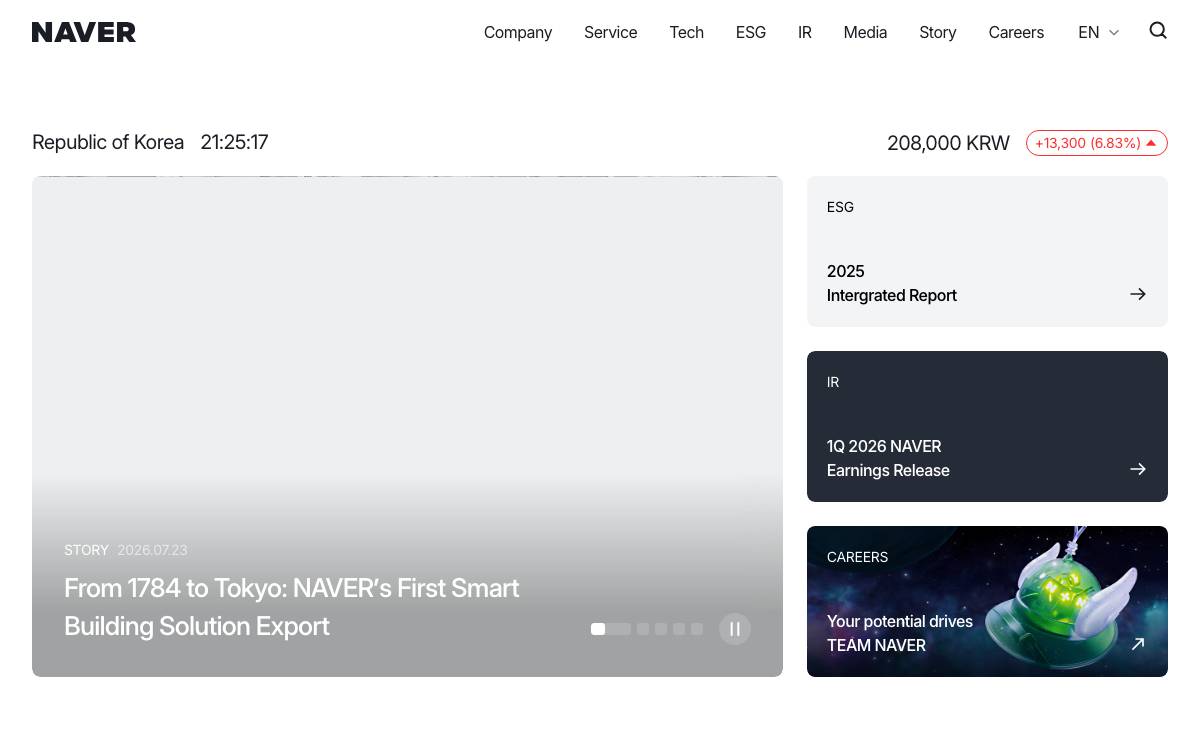This screenshot has width=1200, height=750.
Task: Click the STORY category label on banner
Action: tap(86, 550)
